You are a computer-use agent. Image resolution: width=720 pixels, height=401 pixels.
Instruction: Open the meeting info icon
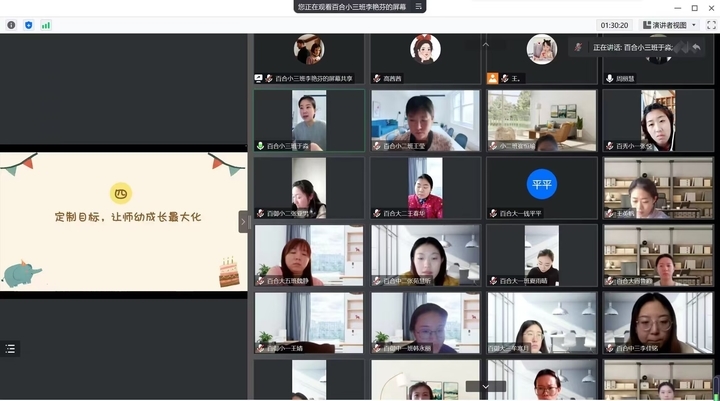11,25
